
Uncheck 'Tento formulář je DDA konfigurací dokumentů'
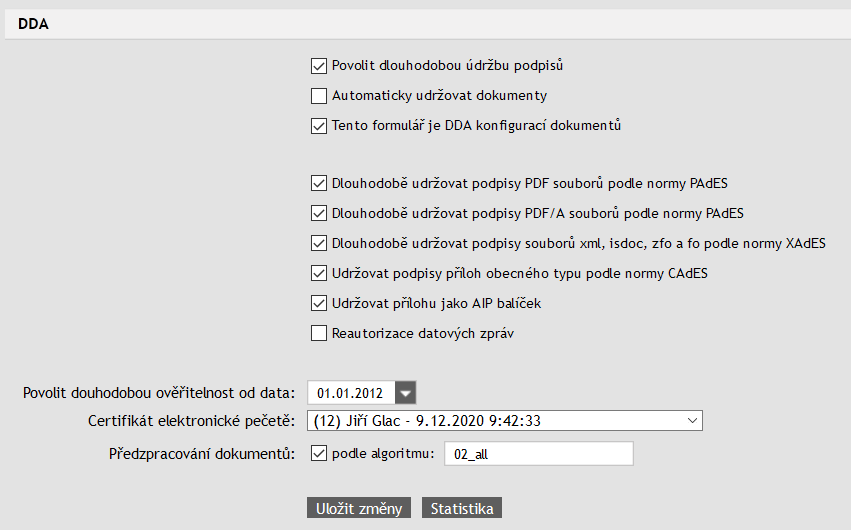click(x=319, y=126)
